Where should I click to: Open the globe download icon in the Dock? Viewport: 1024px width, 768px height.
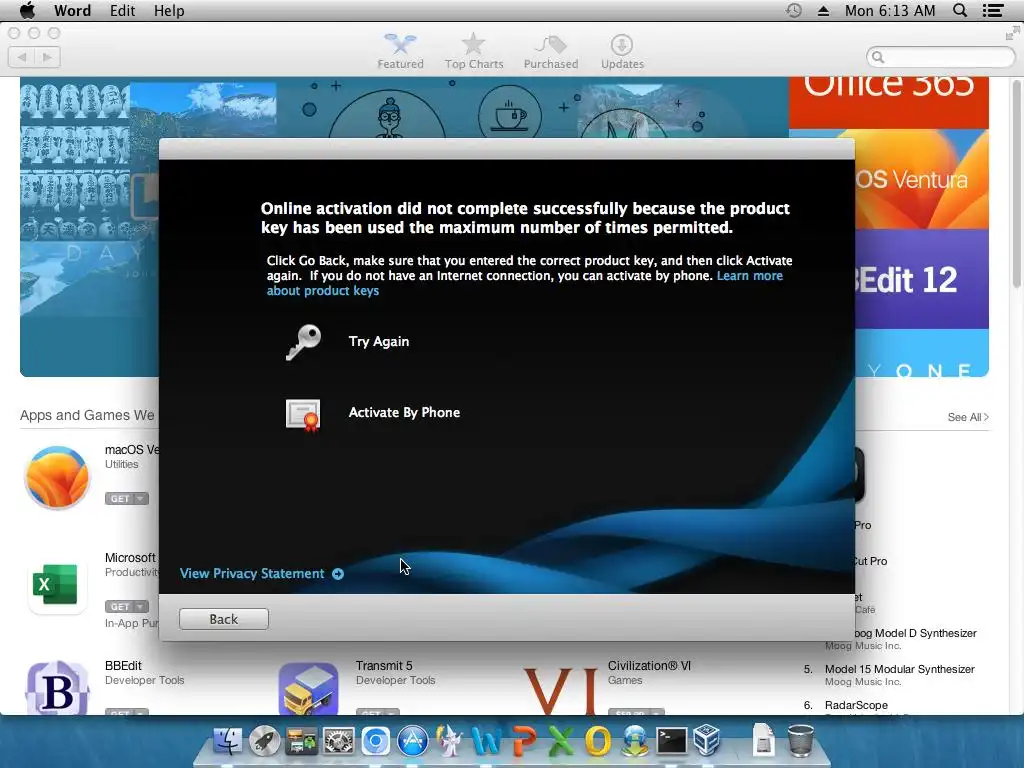635,741
